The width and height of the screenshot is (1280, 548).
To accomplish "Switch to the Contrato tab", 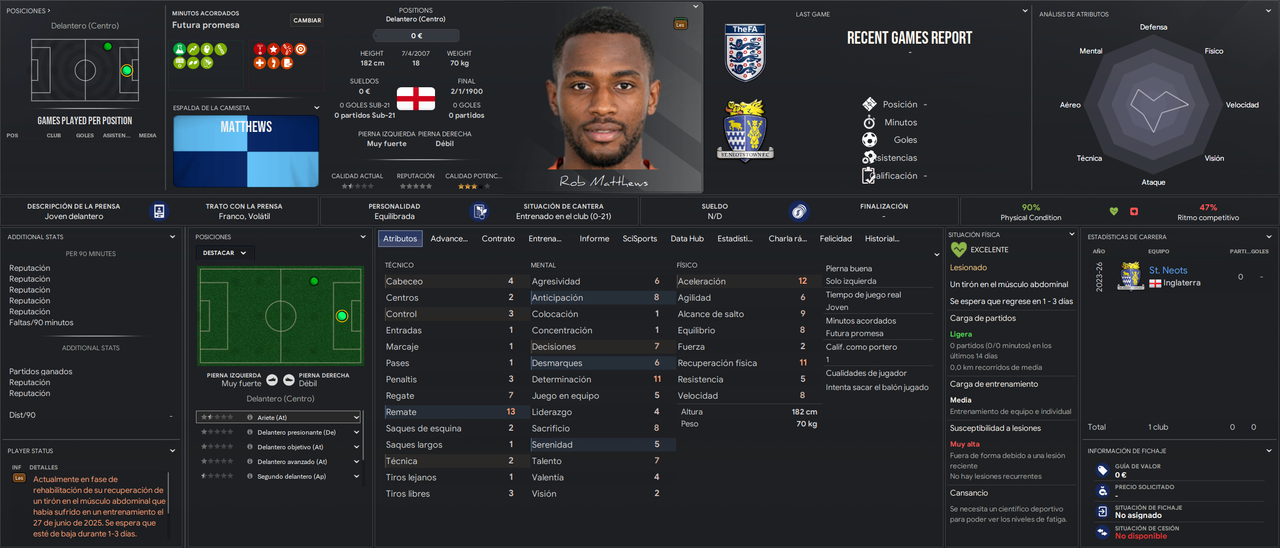I will (x=498, y=239).
